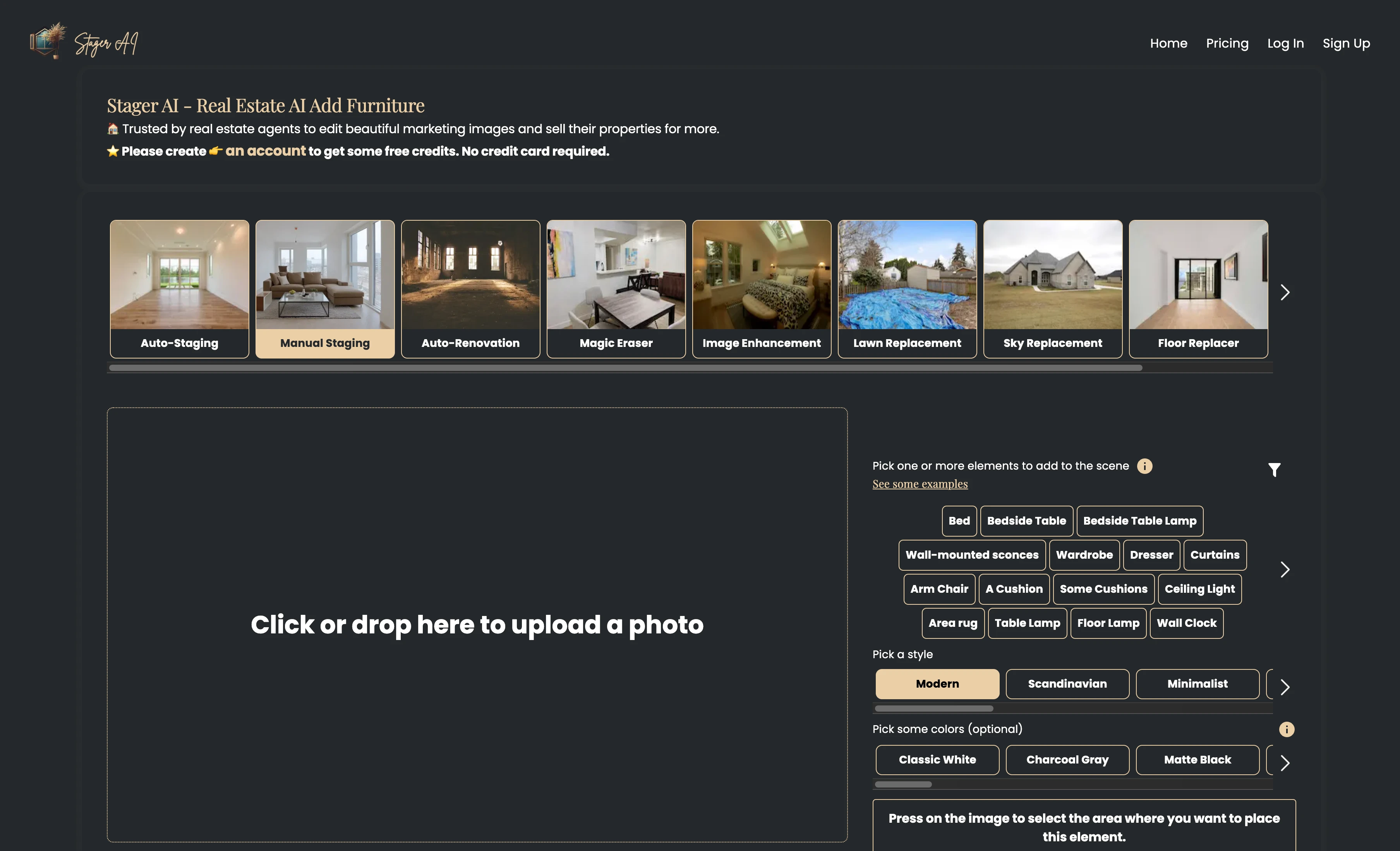This screenshot has width=1400, height=851.
Task: Pick the Charcoal Gray color option
Action: click(1067, 760)
